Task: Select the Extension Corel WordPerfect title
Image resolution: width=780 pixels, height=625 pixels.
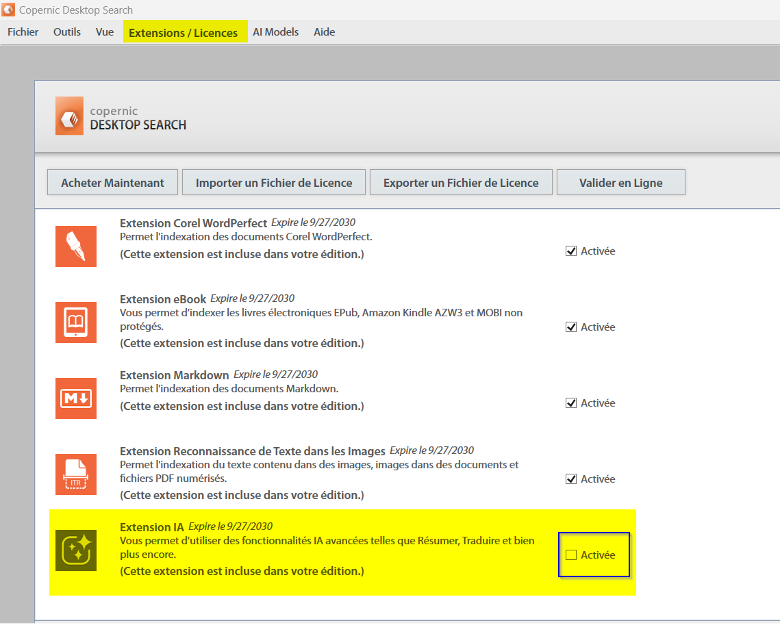Action: 194,223
